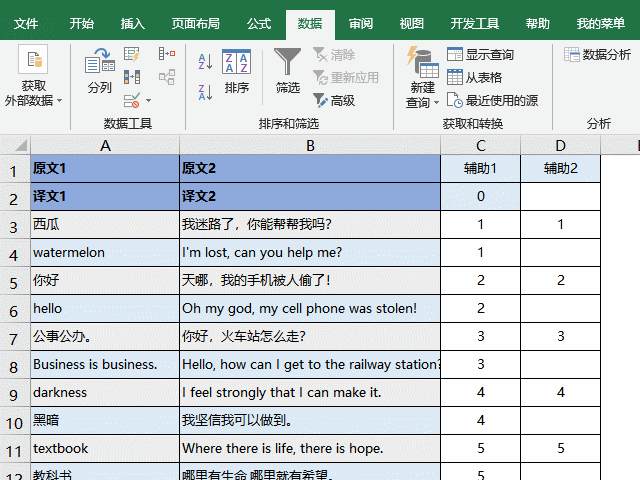Toggle the Filter (筛选) funnel
Image resolution: width=640 pixels, height=480 pixels.
(x=287, y=70)
